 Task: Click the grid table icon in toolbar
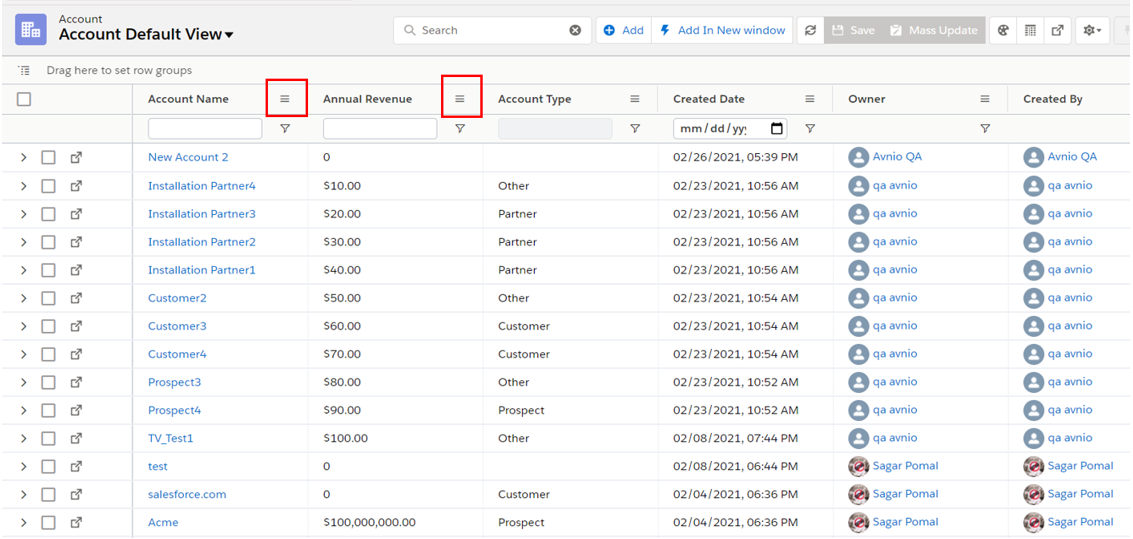(x=1030, y=31)
